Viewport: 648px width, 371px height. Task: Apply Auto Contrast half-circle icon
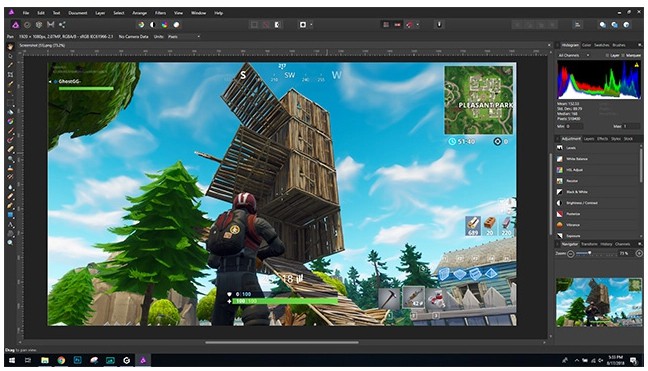153,25
